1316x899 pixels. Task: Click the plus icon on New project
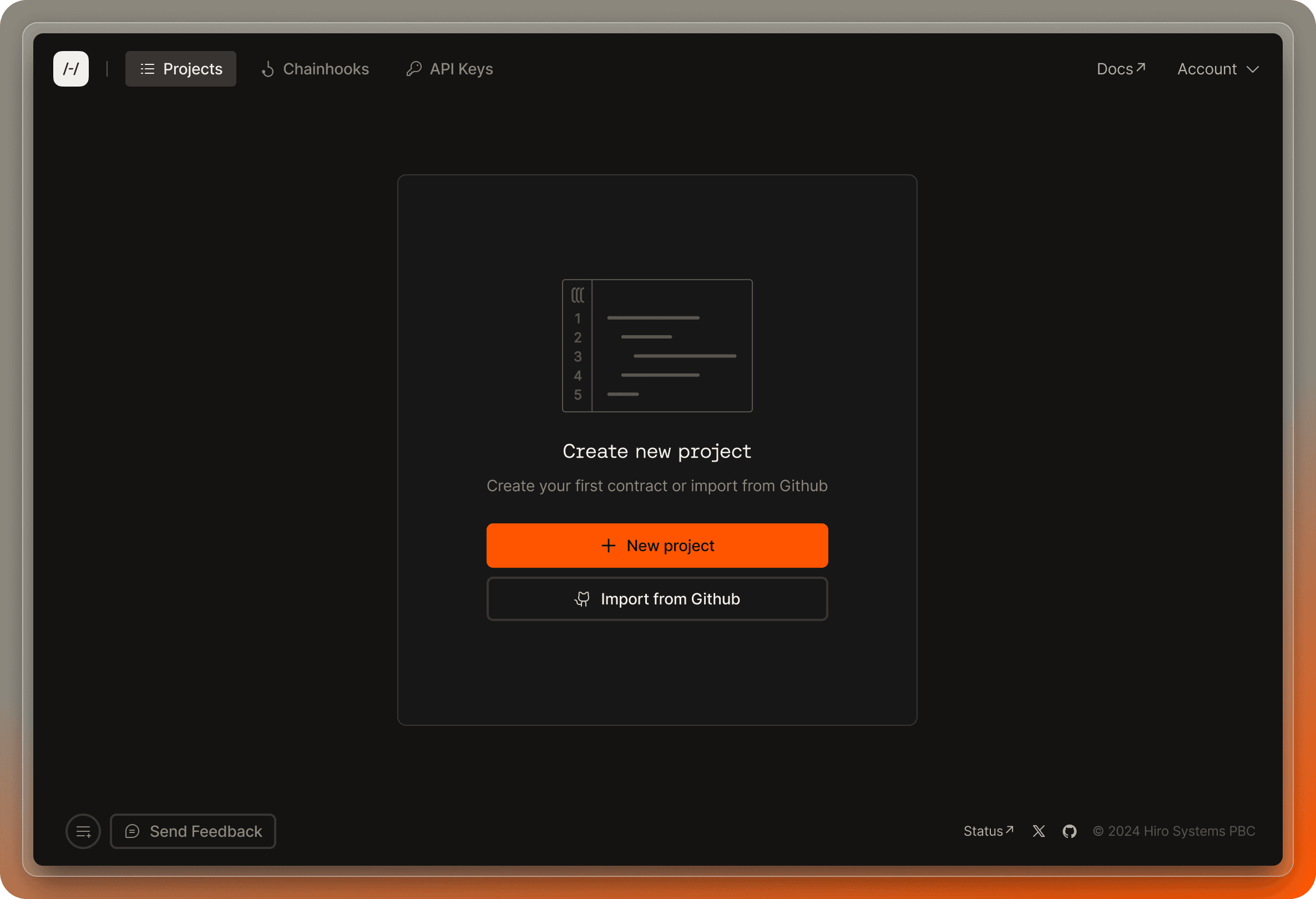(x=608, y=545)
